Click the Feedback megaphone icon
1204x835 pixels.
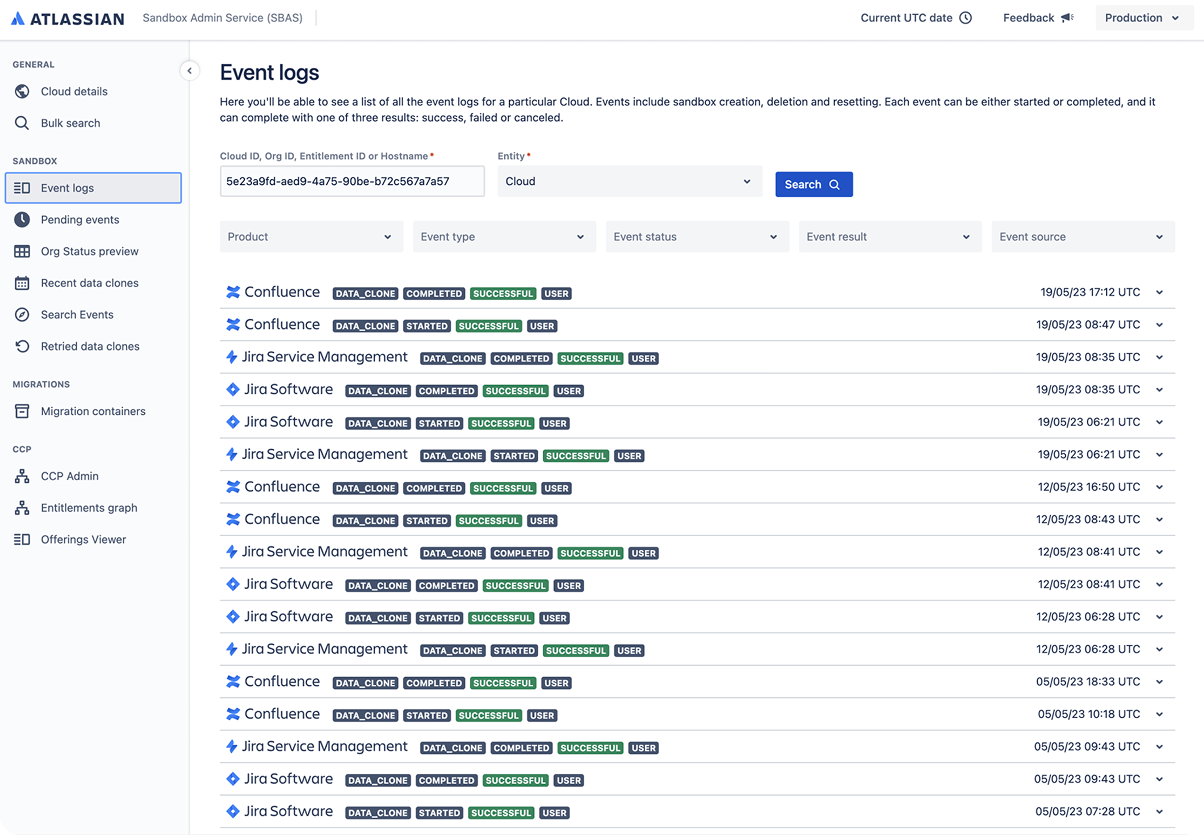(1067, 18)
